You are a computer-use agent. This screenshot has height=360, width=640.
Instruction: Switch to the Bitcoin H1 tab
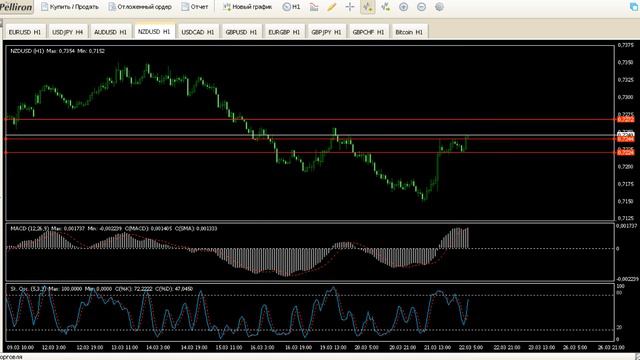click(409, 32)
